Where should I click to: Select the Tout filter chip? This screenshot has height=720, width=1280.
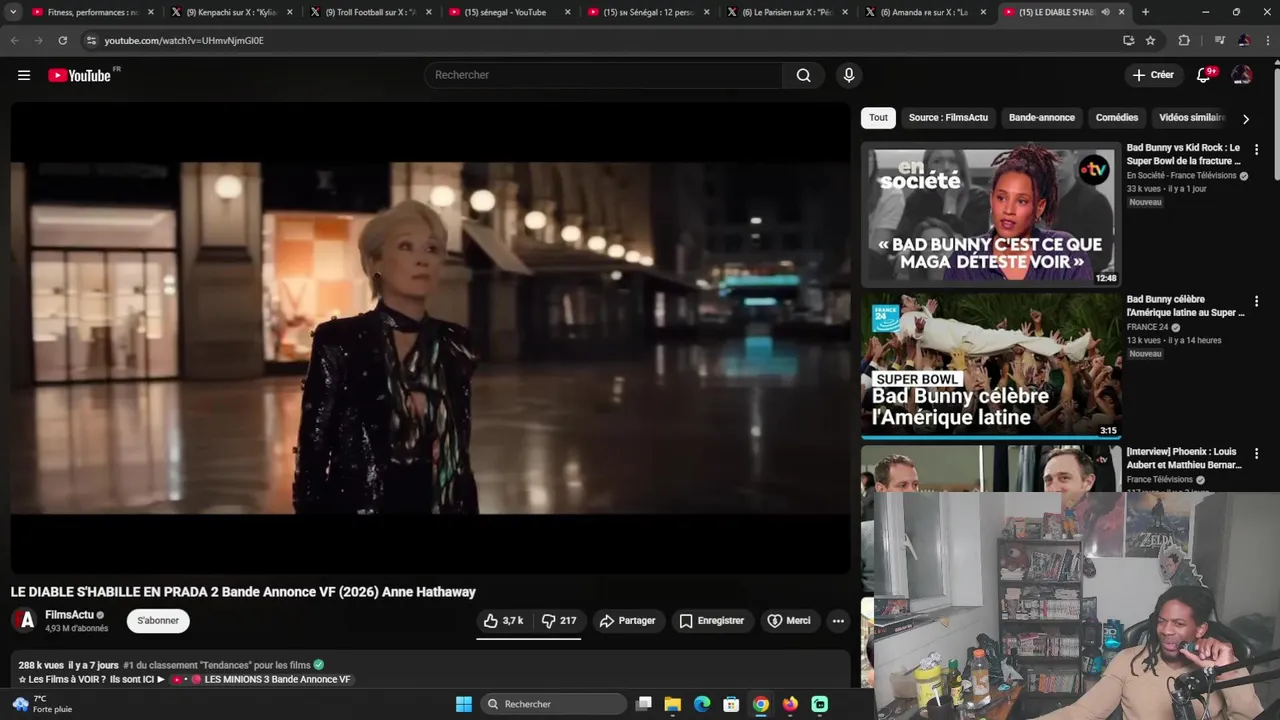(878, 117)
